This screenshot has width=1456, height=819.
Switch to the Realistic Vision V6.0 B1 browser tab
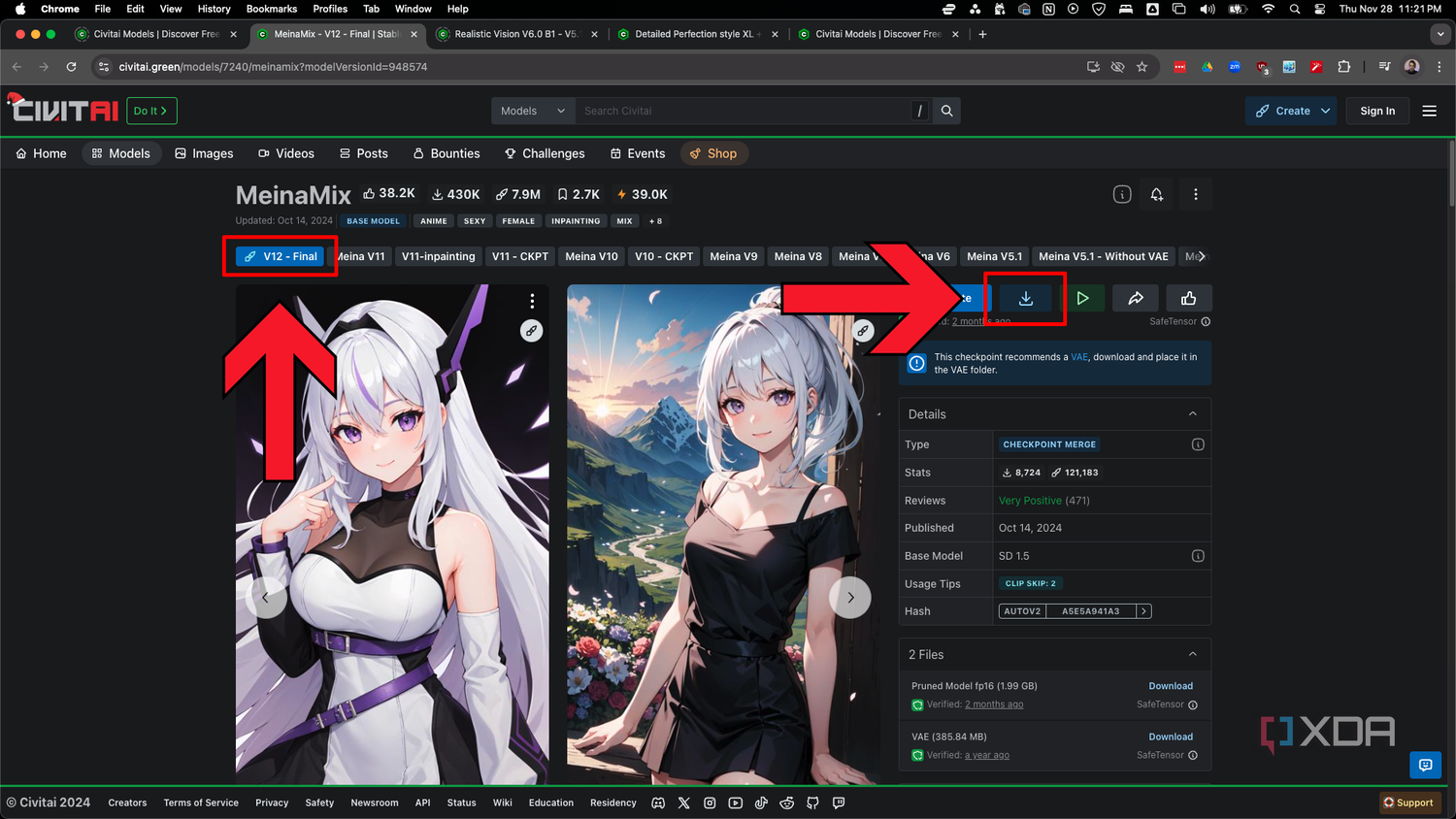click(516, 34)
